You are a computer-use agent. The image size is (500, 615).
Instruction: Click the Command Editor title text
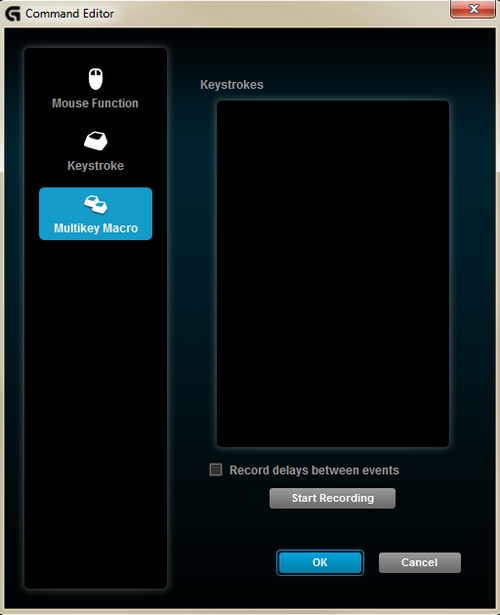pyautogui.click(x=70, y=14)
